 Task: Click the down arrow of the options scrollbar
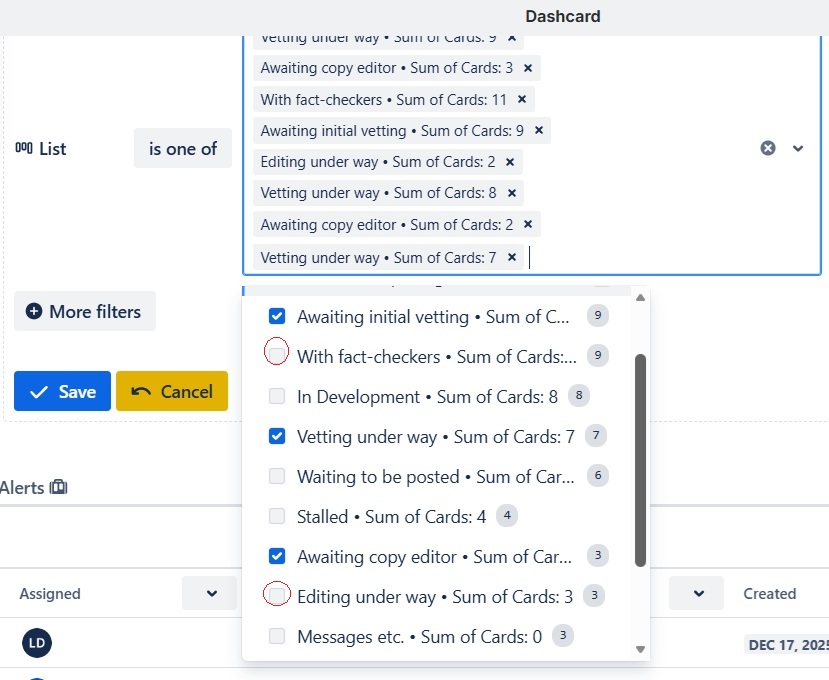coord(640,649)
